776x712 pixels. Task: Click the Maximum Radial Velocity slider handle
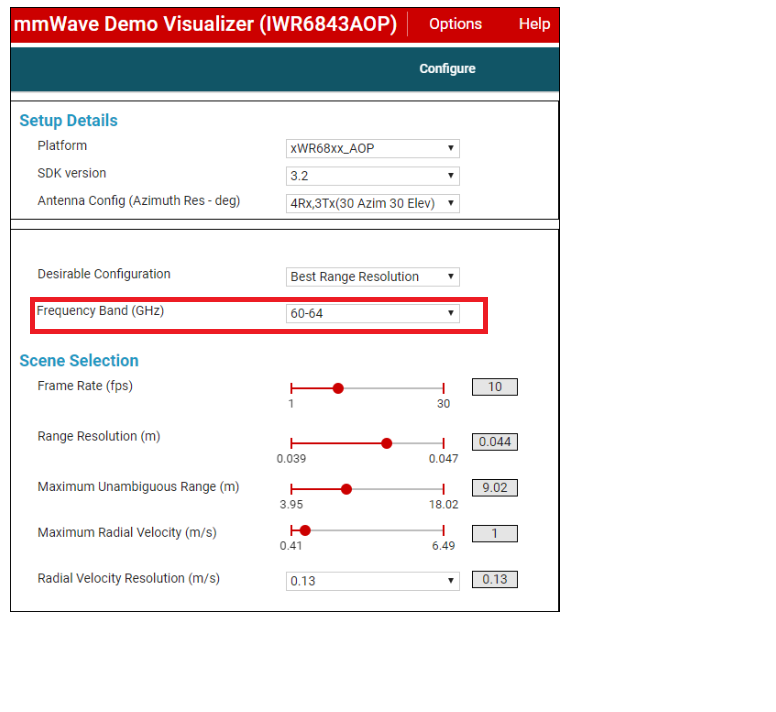[305, 530]
